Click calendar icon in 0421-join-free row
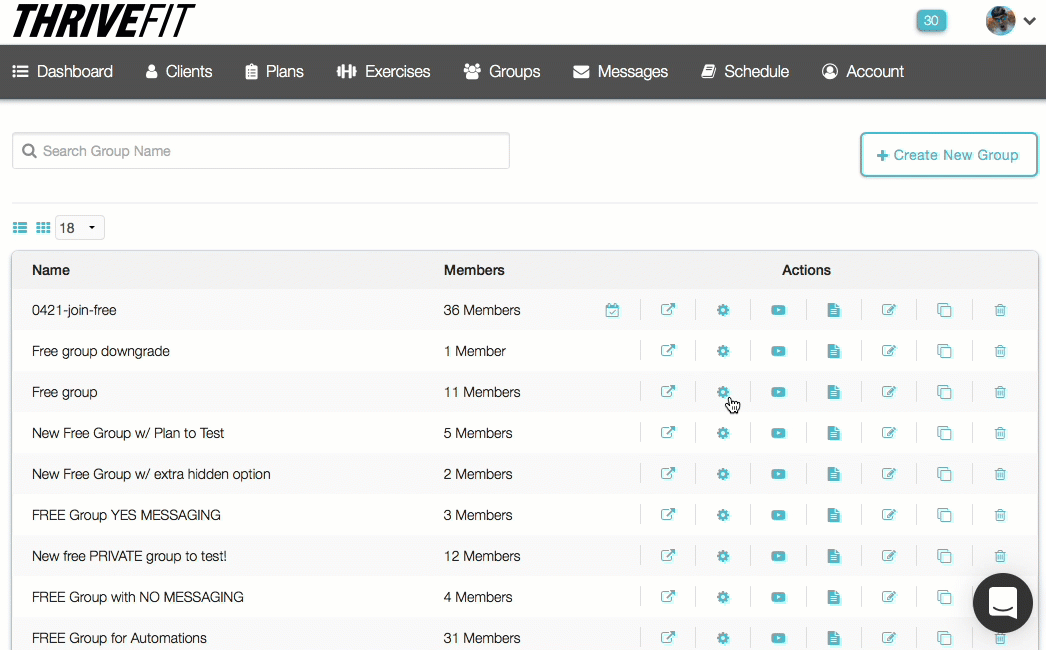 612,311
